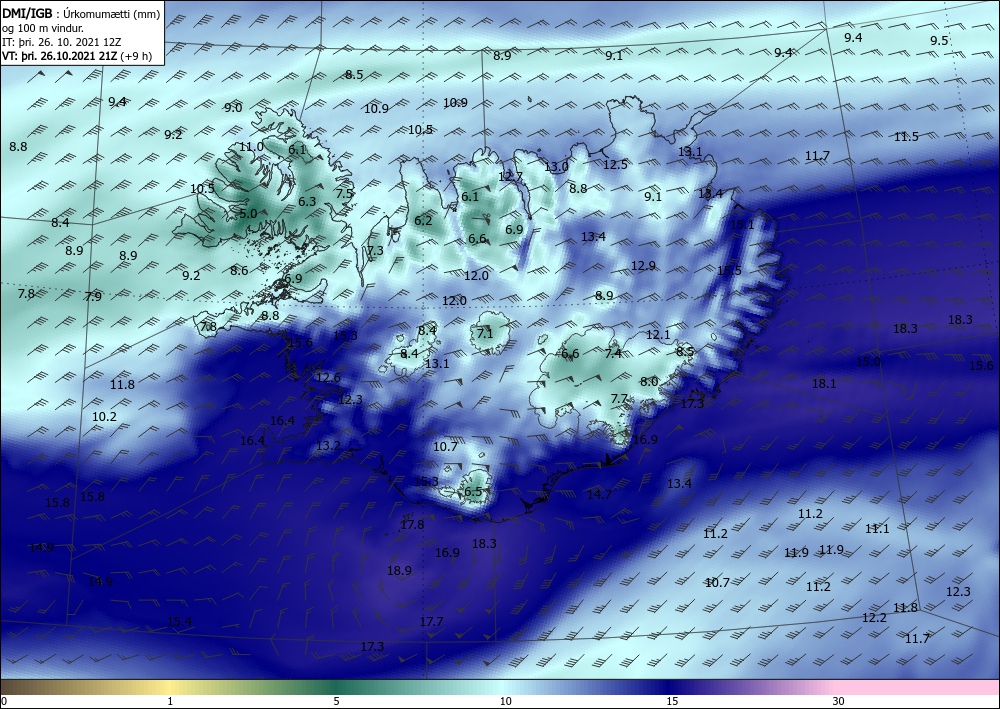Click the map value '15.0'
This screenshot has height=709, width=1000.
click(867, 362)
